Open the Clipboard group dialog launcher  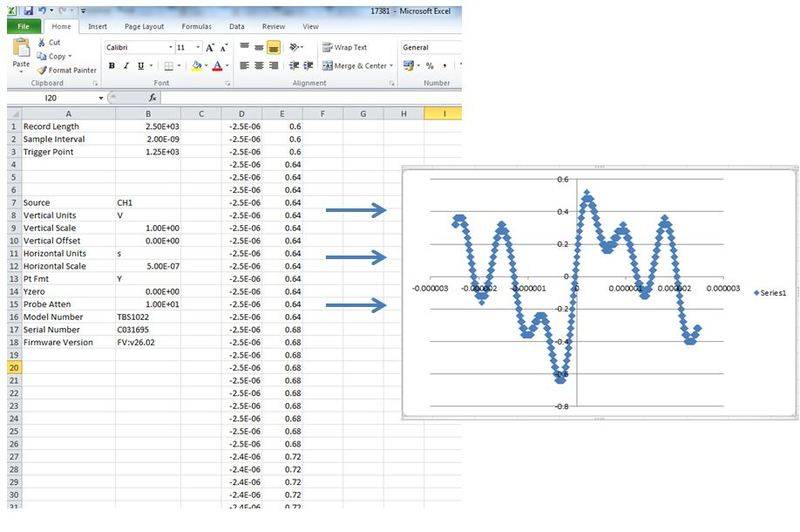95,83
